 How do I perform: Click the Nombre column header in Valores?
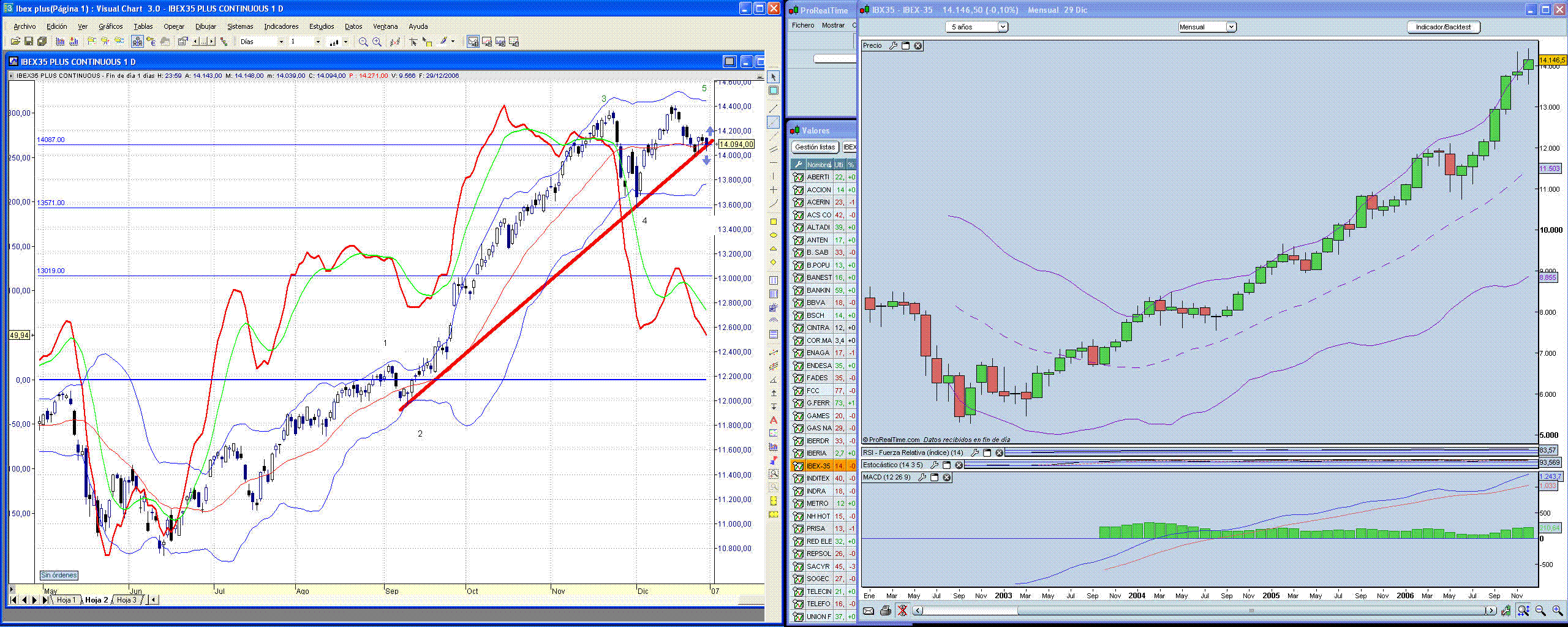pyautogui.click(x=819, y=165)
